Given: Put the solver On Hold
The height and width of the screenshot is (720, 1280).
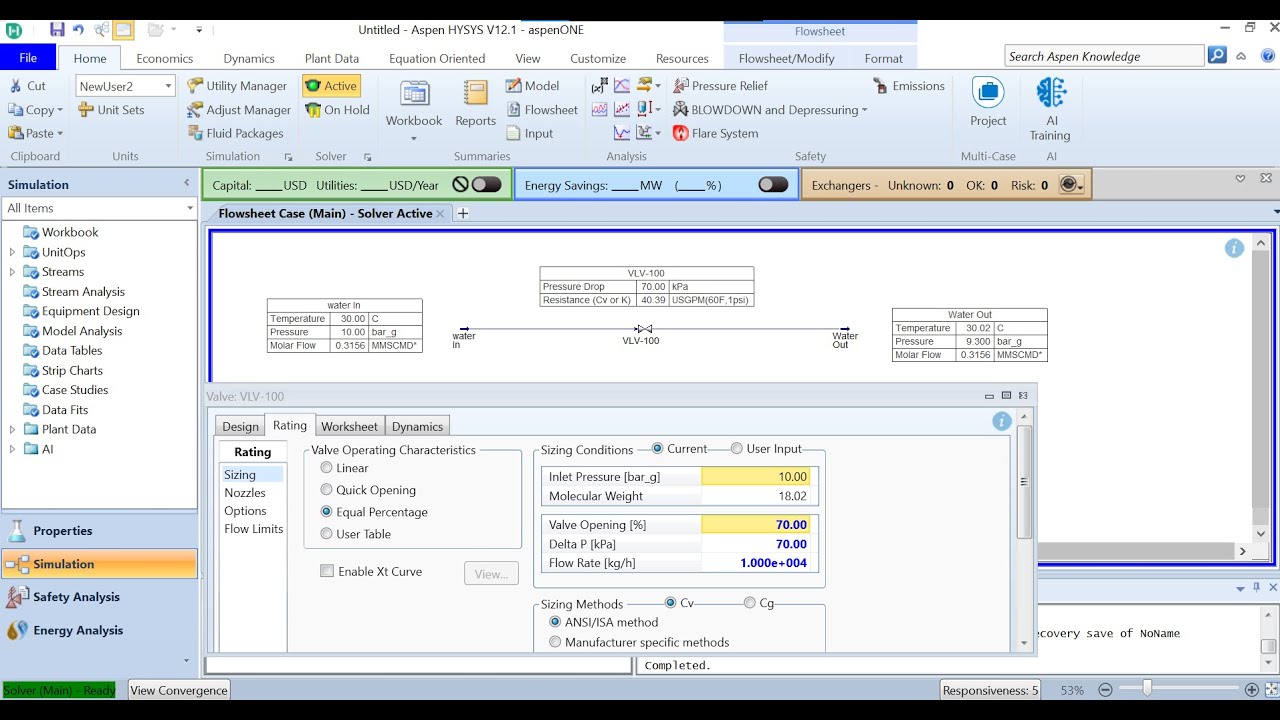Looking at the screenshot, I should (x=337, y=110).
